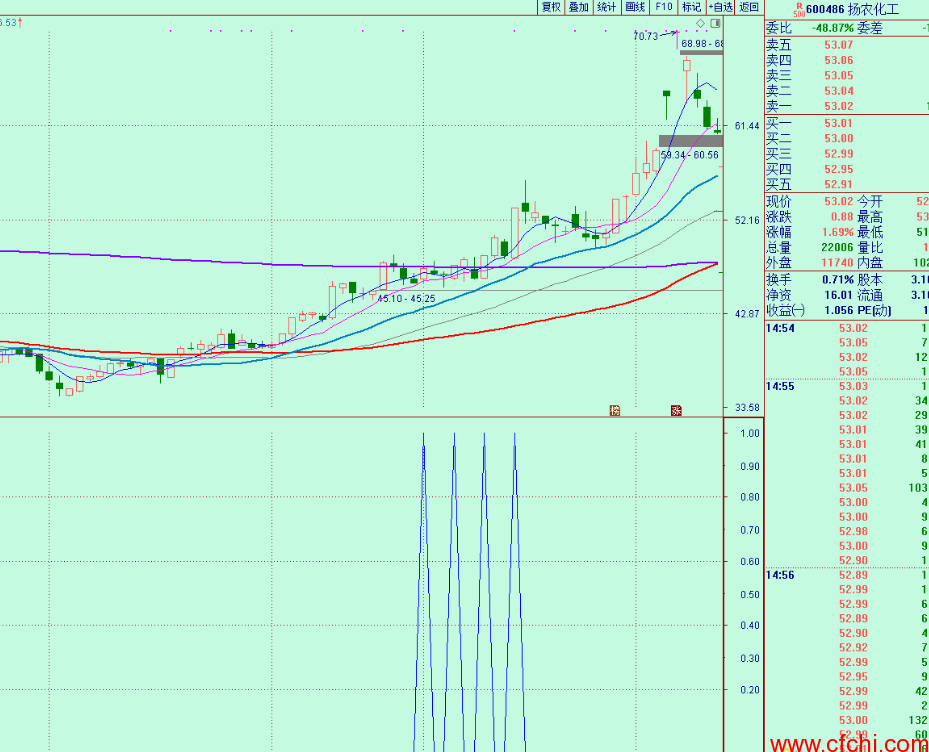Click the 涨幅 1.69% value
Image resolution: width=929 pixels, height=752 pixels.
point(839,232)
